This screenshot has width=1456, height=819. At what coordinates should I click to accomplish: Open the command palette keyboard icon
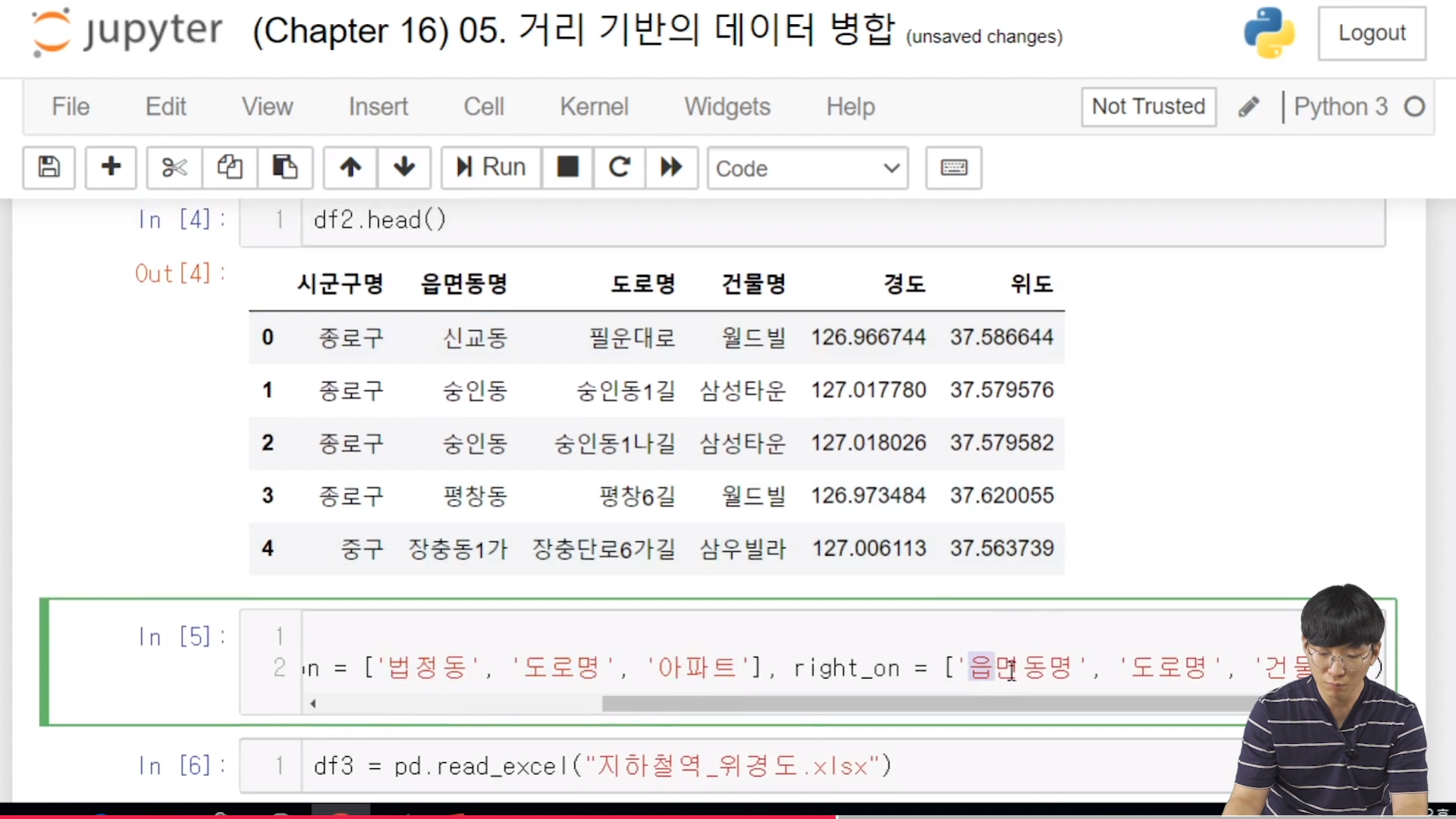(x=953, y=168)
